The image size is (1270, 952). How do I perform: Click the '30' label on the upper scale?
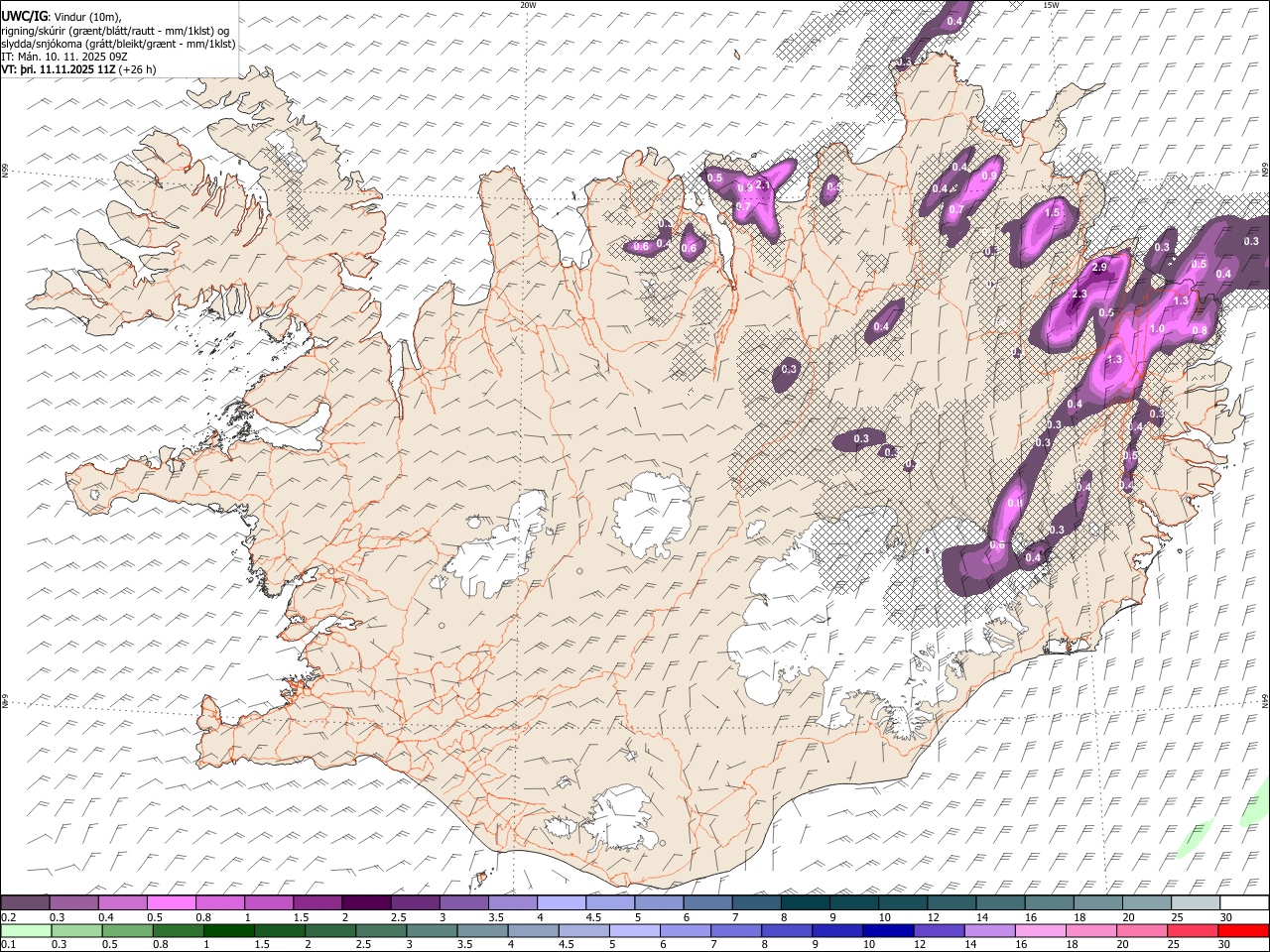(1226, 917)
